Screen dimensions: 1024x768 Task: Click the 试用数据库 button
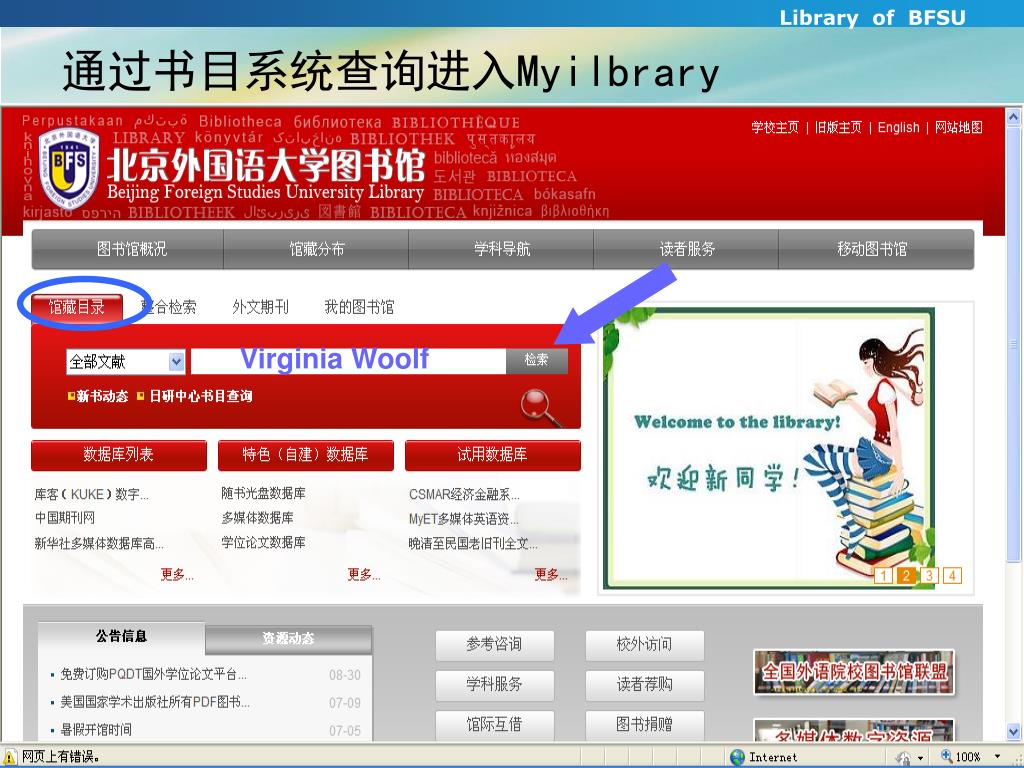click(492, 455)
